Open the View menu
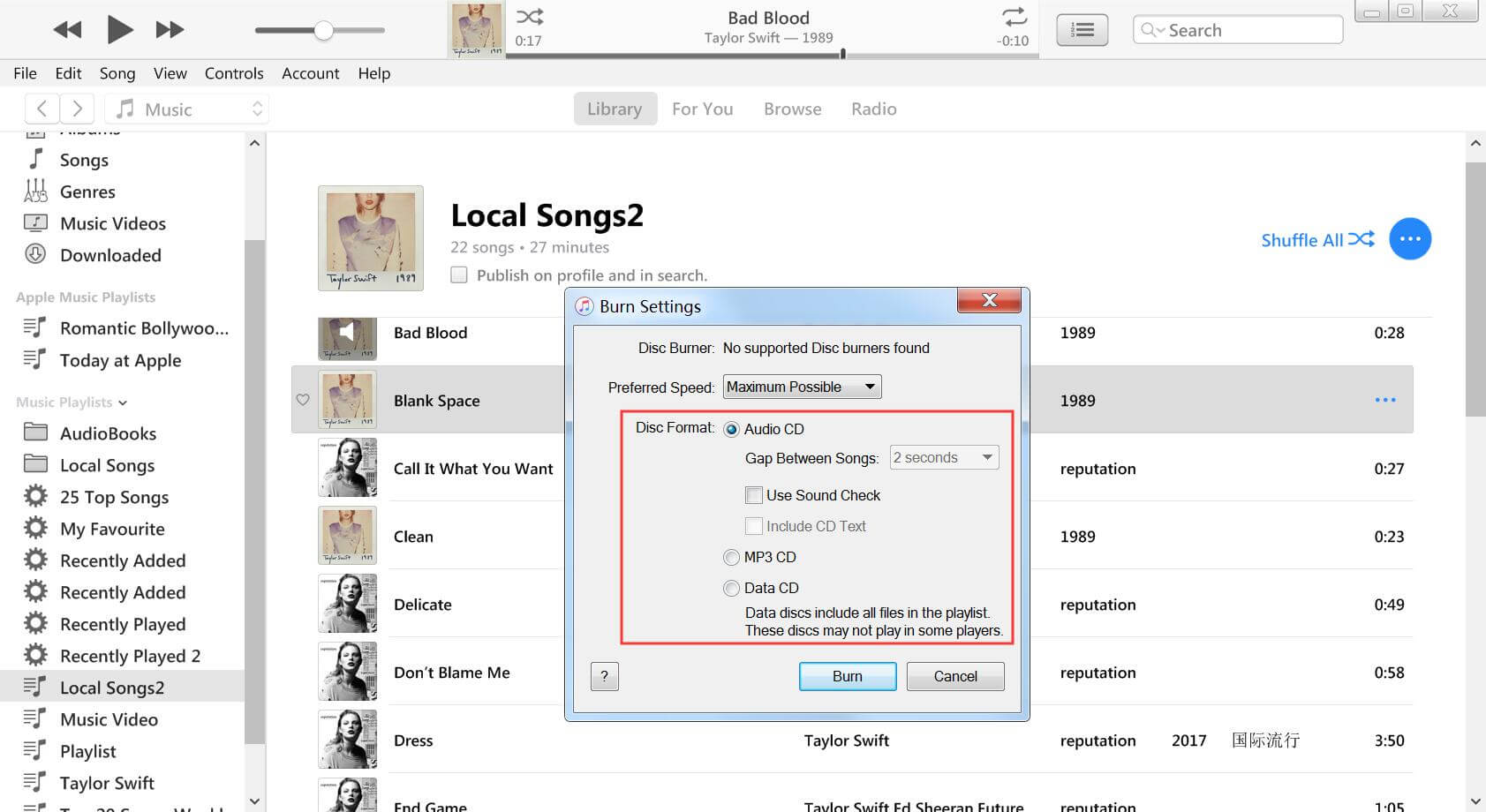Screen dimensions: 1486x812 click(x=170, y=73)
